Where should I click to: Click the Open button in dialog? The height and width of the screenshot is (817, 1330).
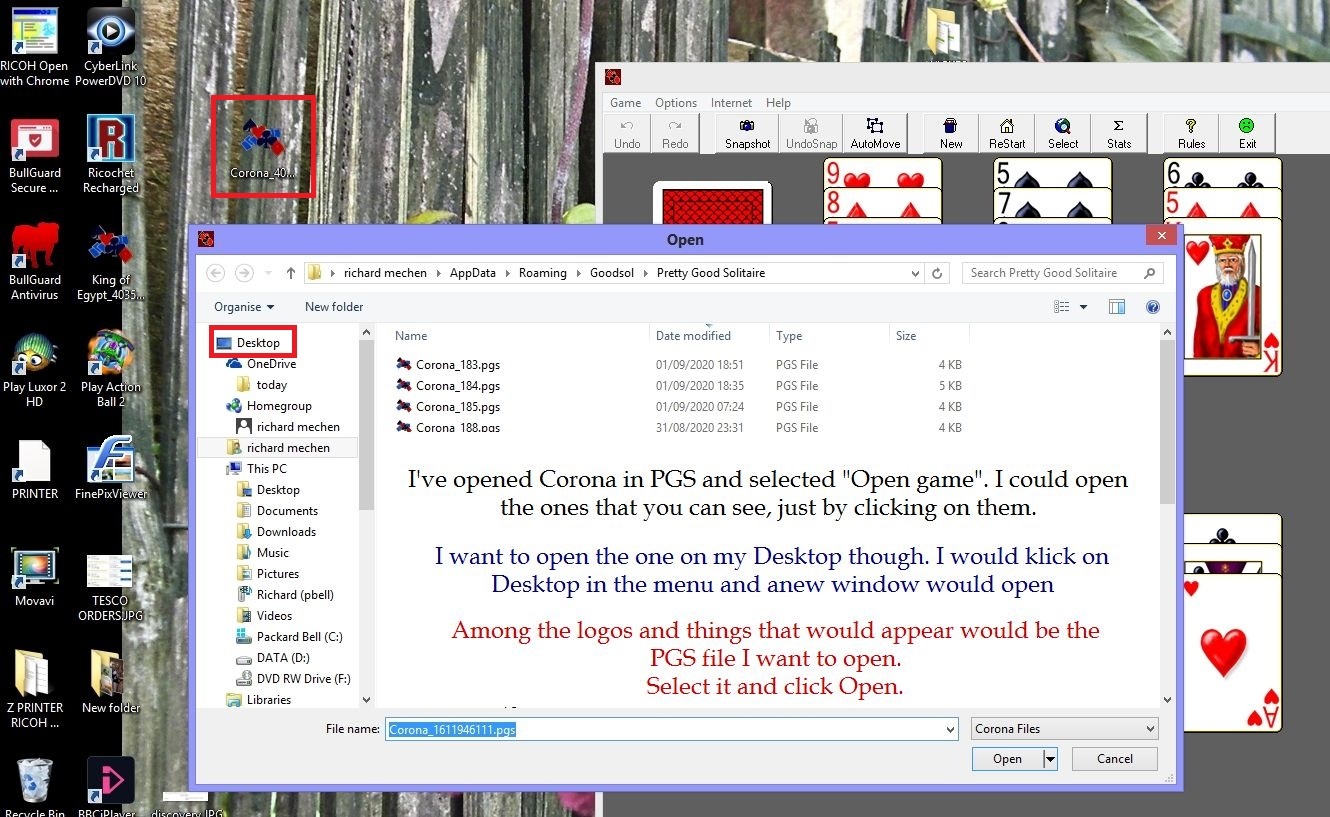(1007, 759)
